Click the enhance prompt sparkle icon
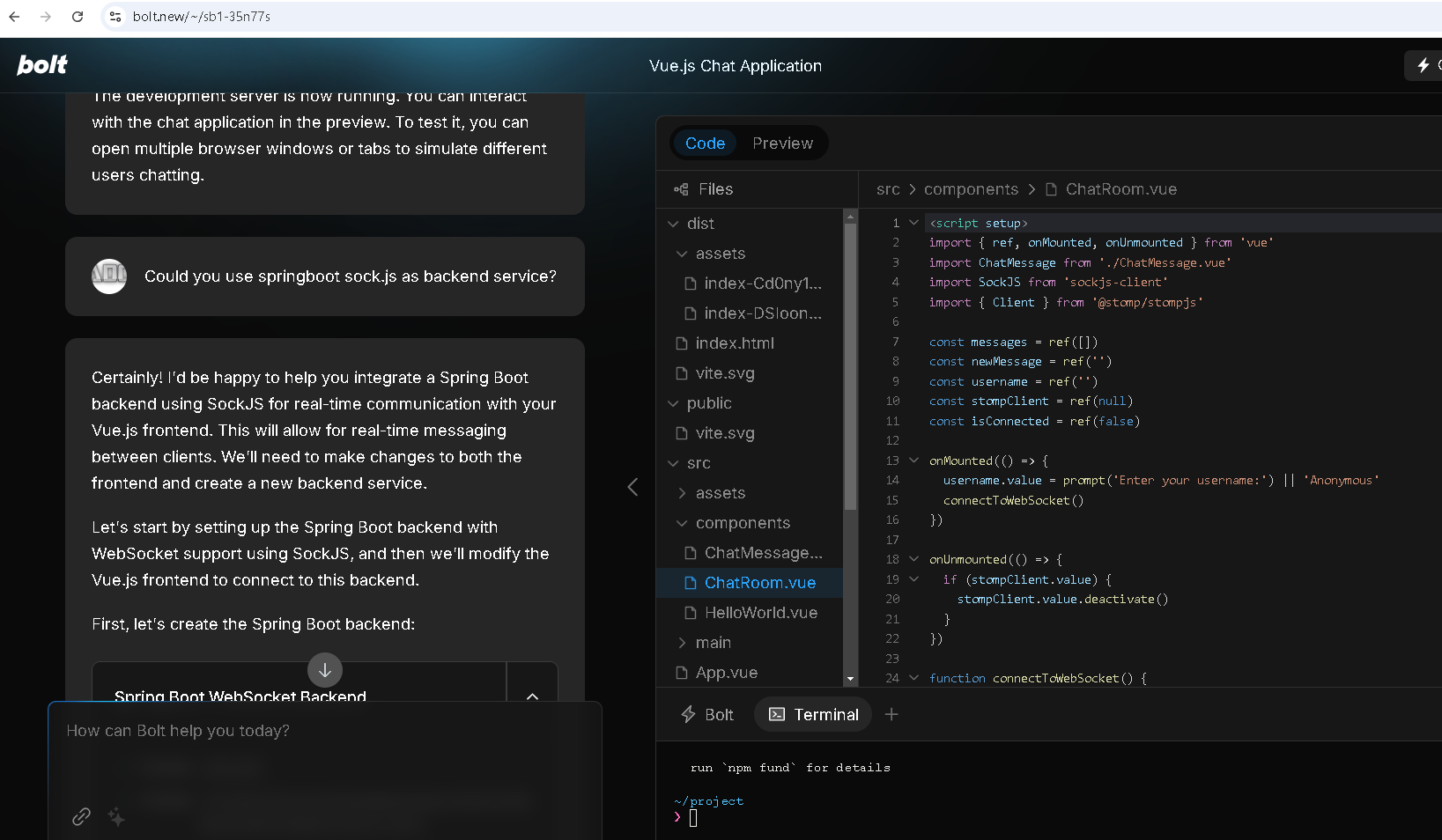 (115, 816)
